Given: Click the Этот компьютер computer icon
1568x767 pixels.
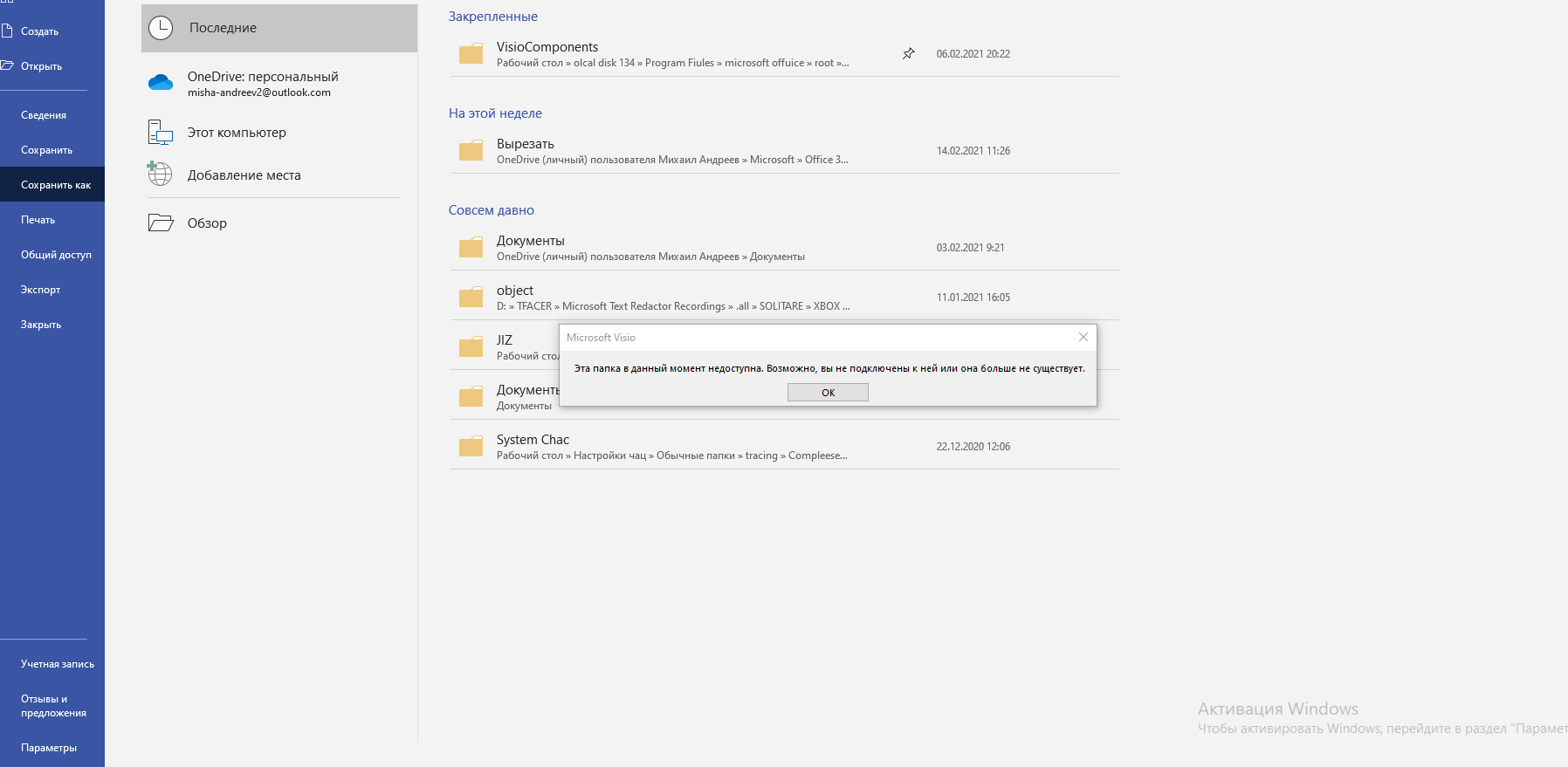Looking at the screenshot, I should pos(160,133).
